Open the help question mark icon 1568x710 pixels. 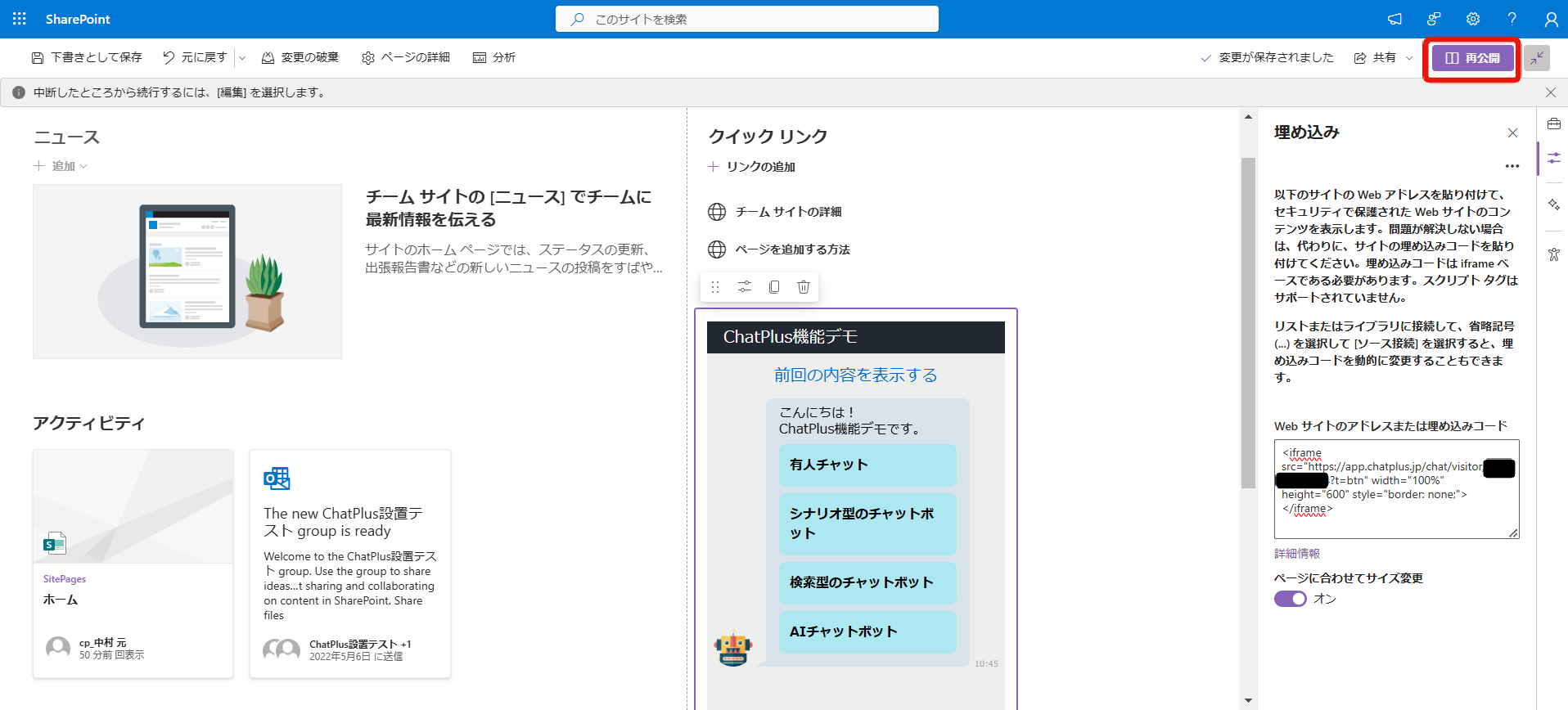pyautogui.click(x=1512, y=19)
